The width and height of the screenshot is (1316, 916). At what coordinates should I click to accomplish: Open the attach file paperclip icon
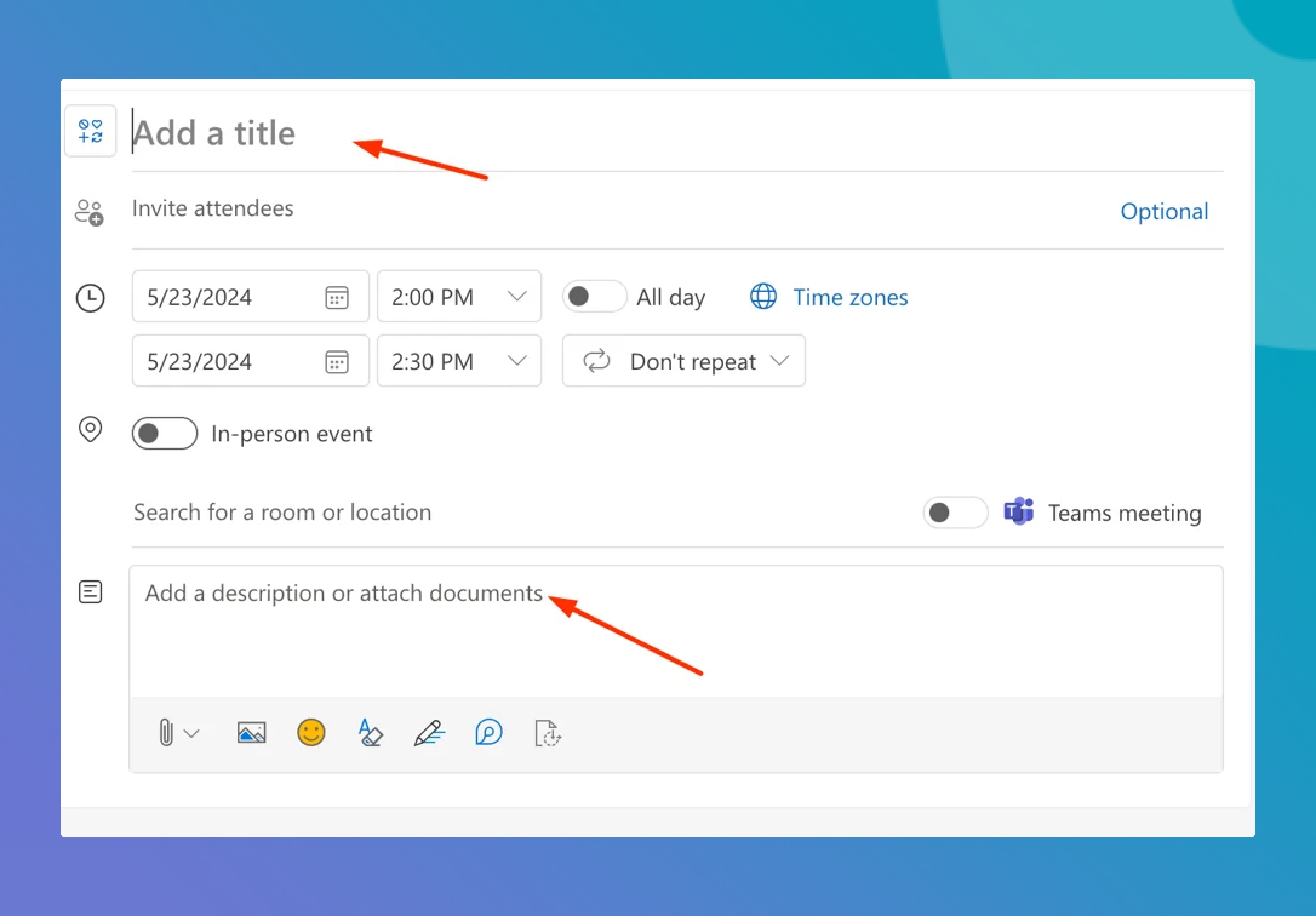pos(166,733)
